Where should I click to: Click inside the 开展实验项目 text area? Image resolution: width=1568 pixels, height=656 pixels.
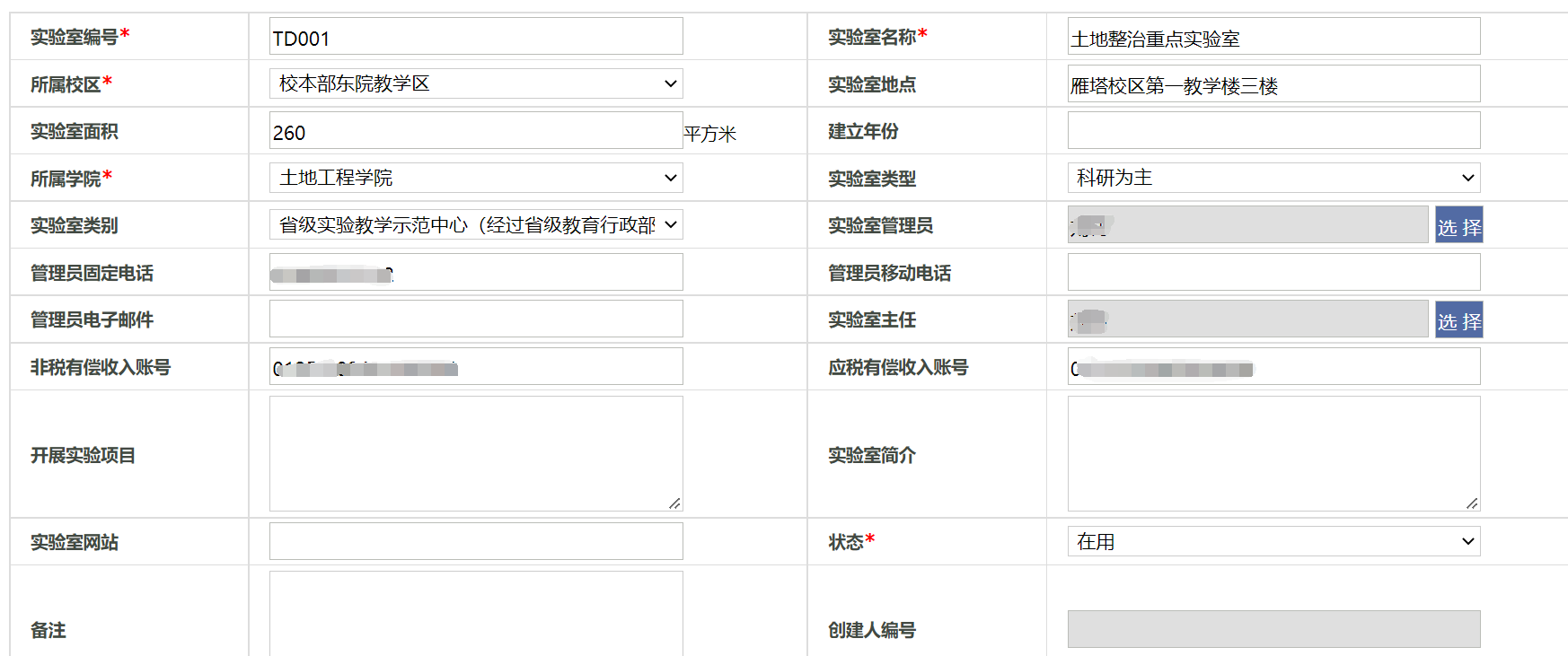point(476,453)
